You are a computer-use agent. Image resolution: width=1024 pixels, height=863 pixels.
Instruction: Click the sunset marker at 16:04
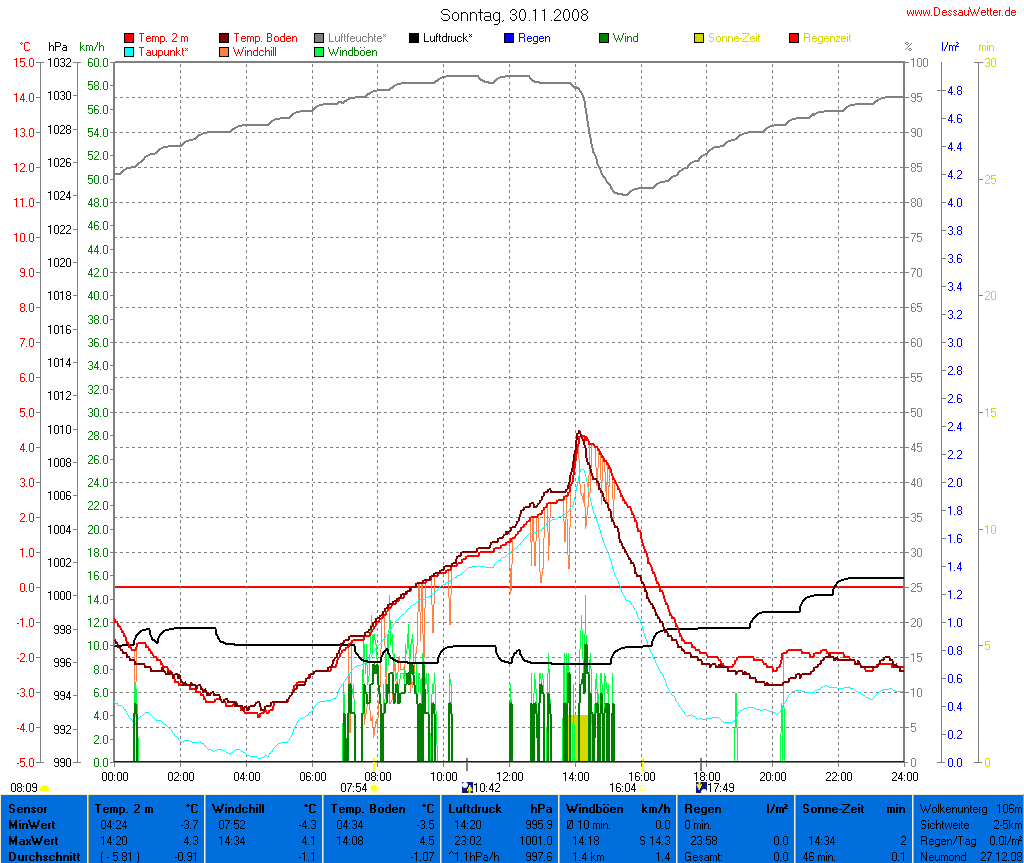[x=642, y=789]
